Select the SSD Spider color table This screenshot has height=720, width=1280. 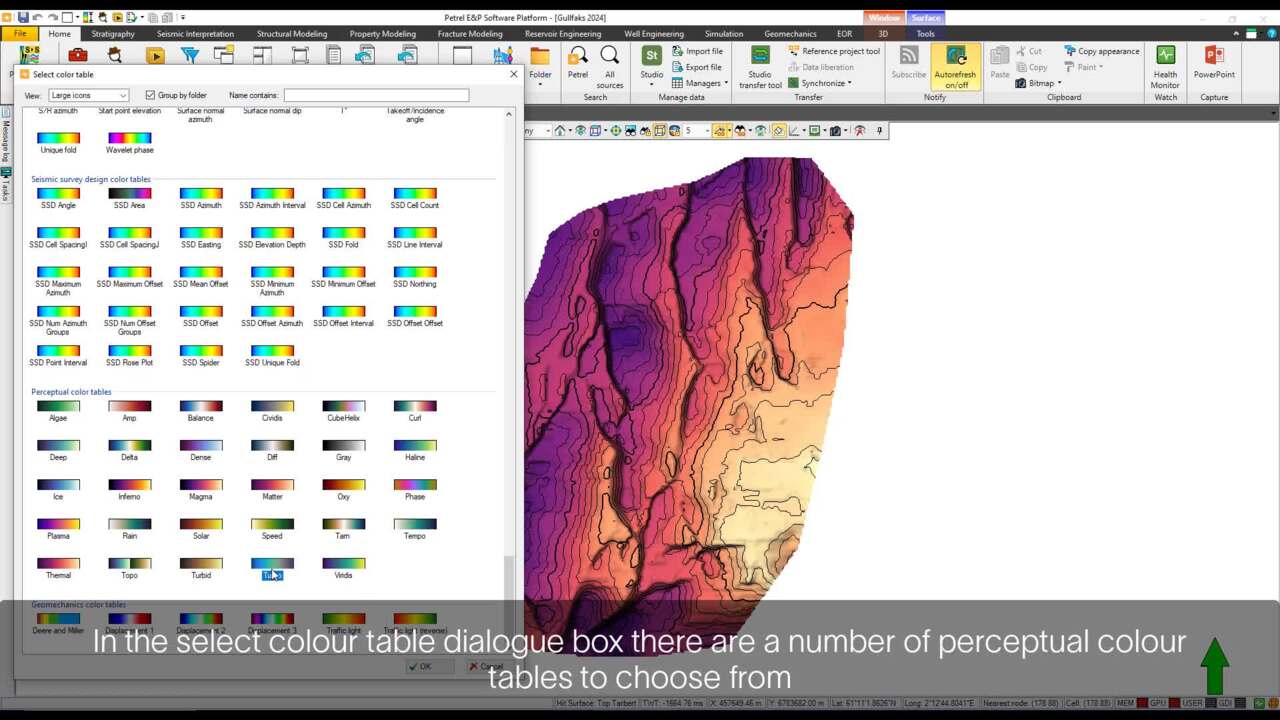201,356
